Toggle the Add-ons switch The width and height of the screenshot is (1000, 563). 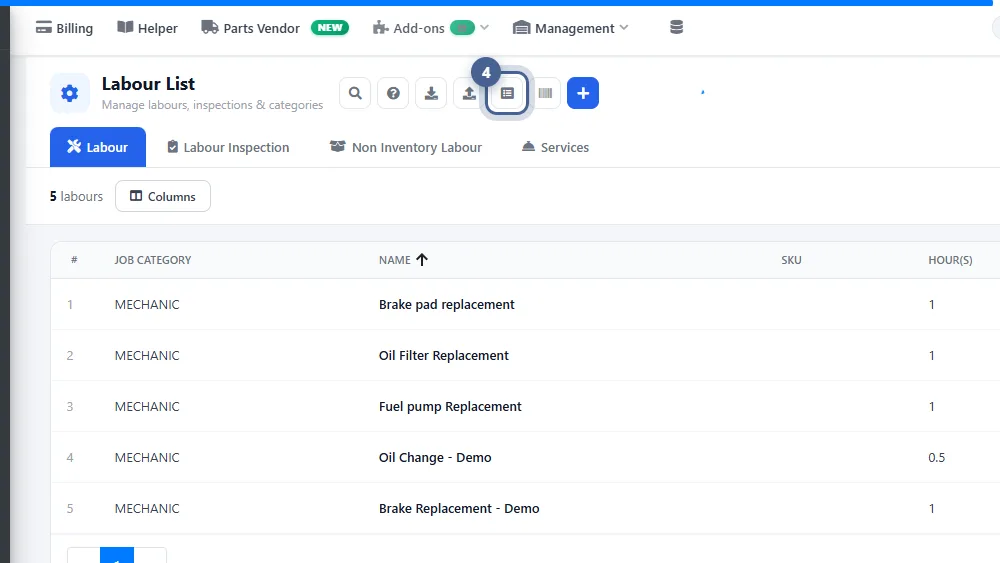pyautogui.click(x=462, y=27)
